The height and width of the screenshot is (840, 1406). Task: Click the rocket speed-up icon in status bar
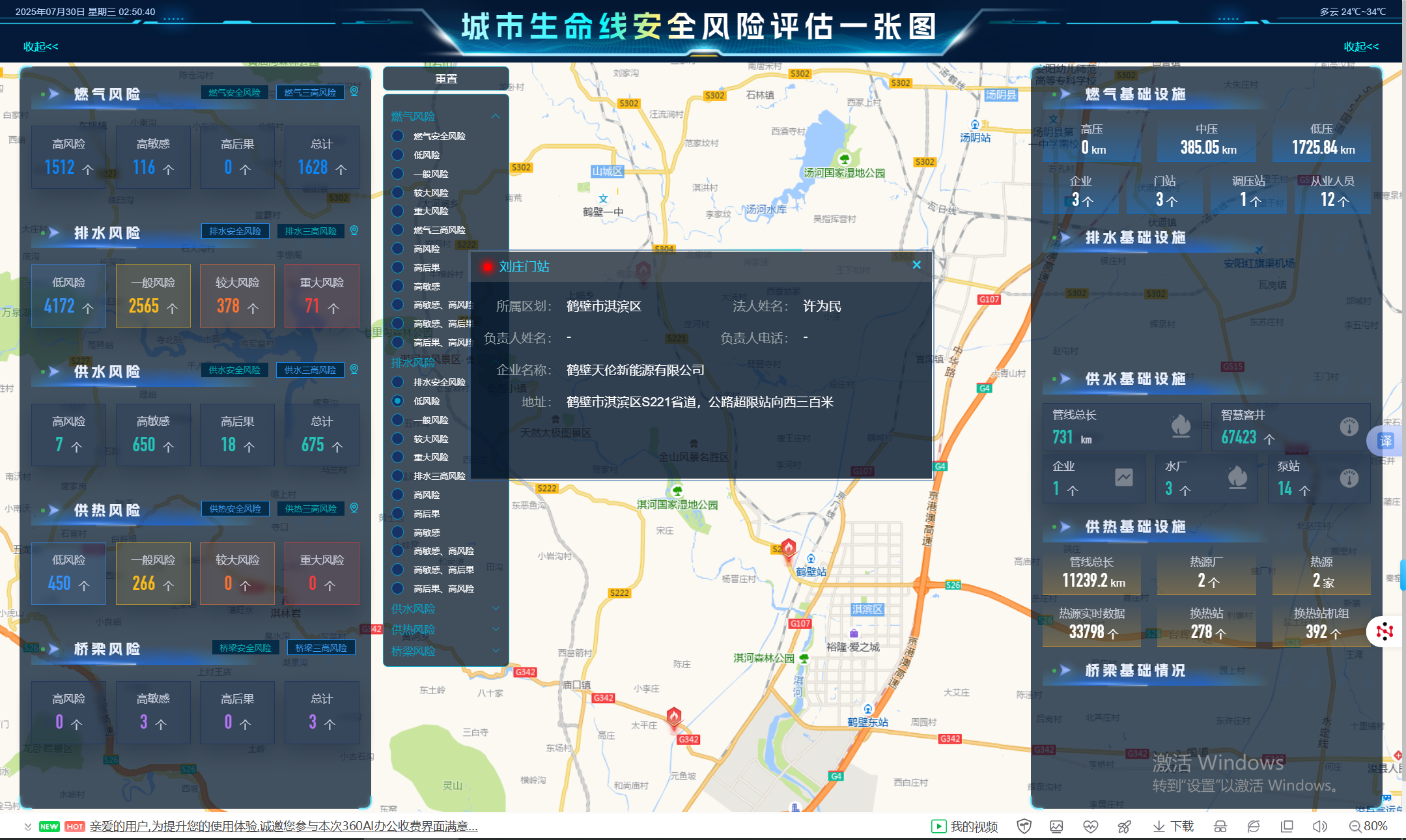click(x=1124, y=826)
